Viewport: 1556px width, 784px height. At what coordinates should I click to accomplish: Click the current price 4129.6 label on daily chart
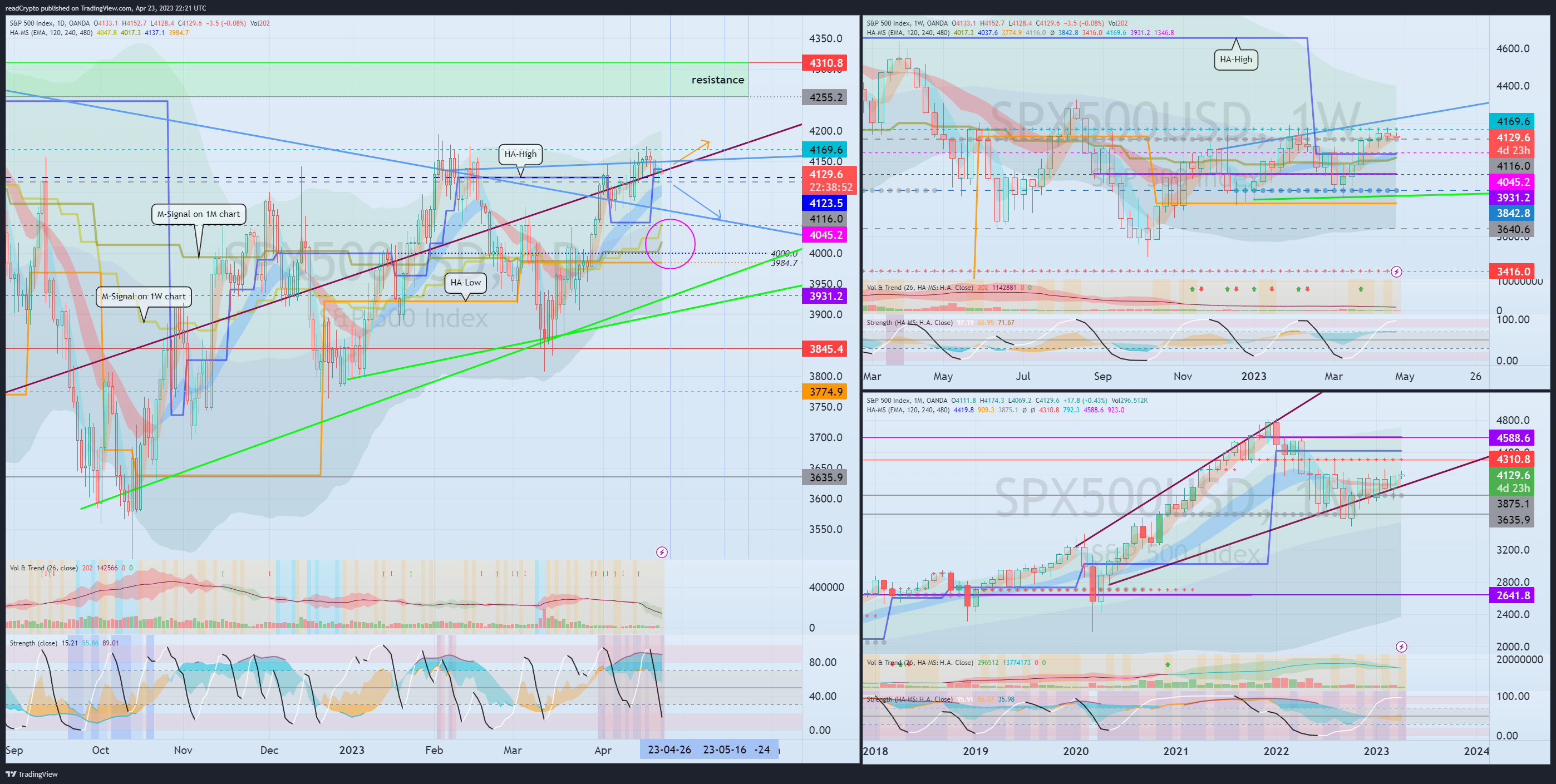click(x=829, y=180)
